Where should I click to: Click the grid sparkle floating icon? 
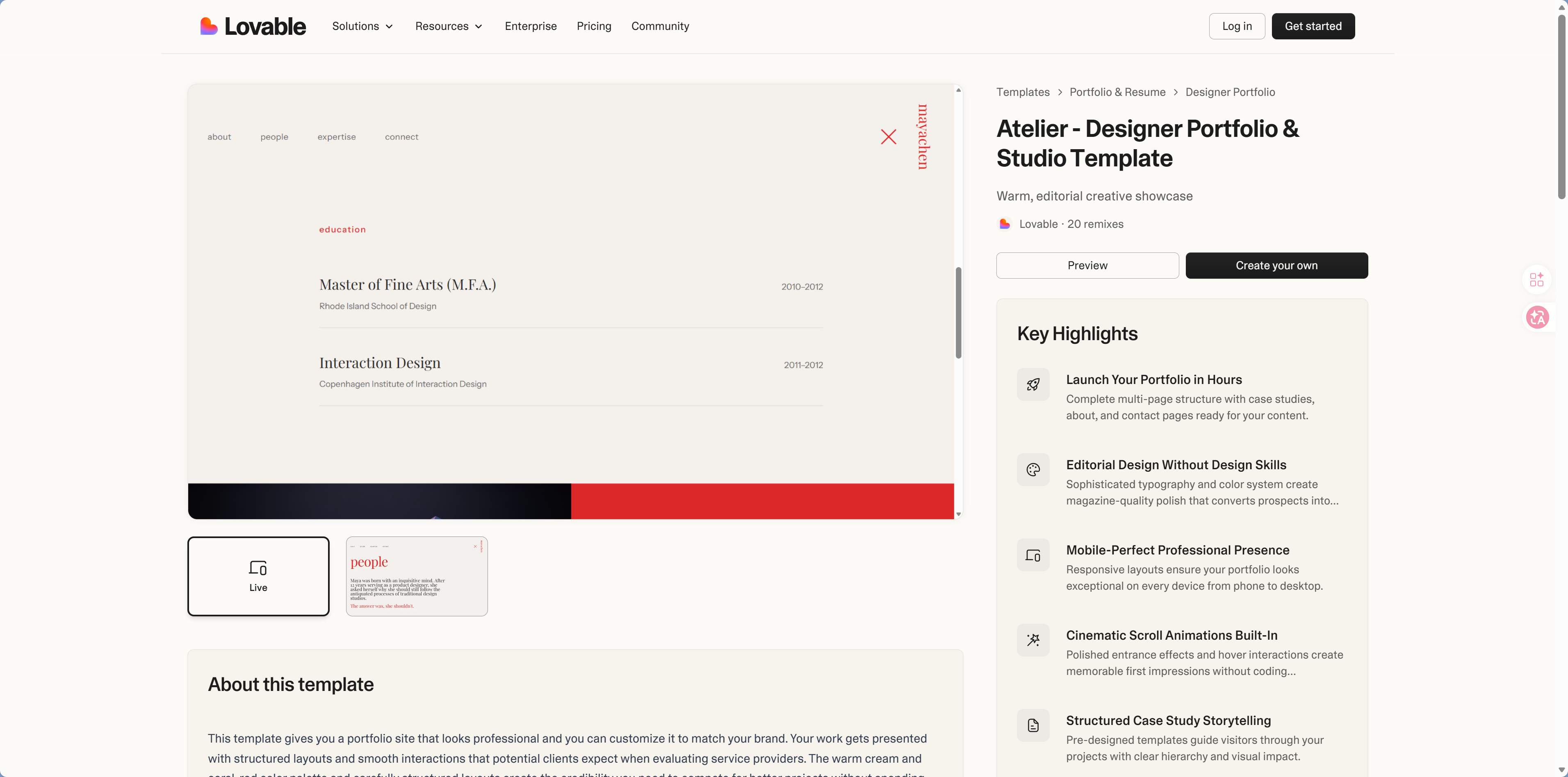point(1537,279)
